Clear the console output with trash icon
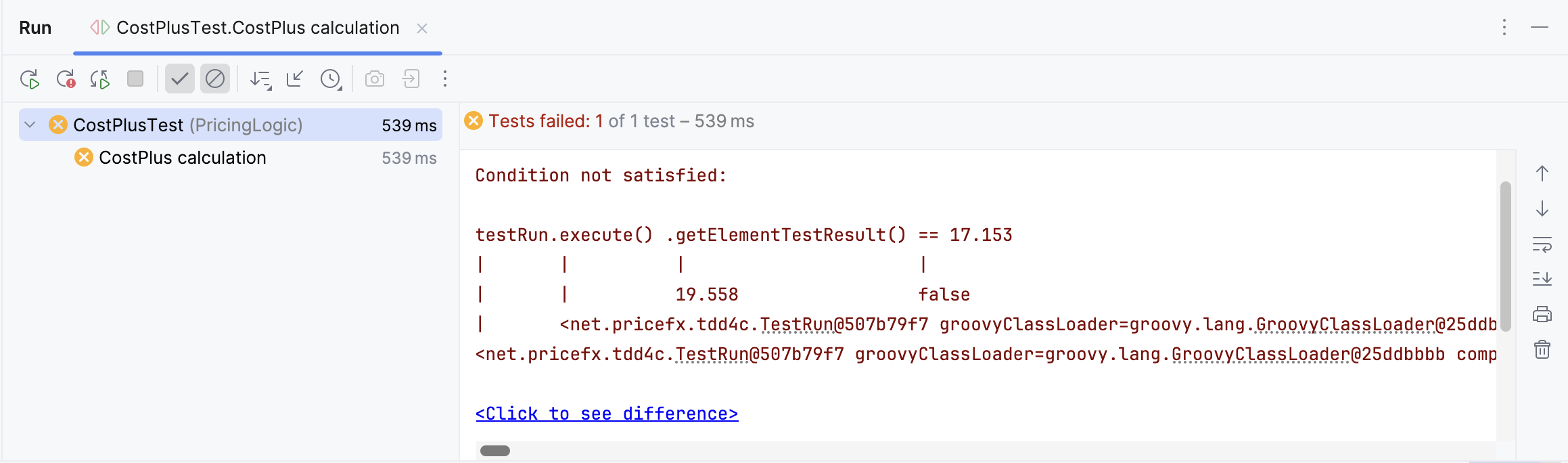 pos(1542,349)
